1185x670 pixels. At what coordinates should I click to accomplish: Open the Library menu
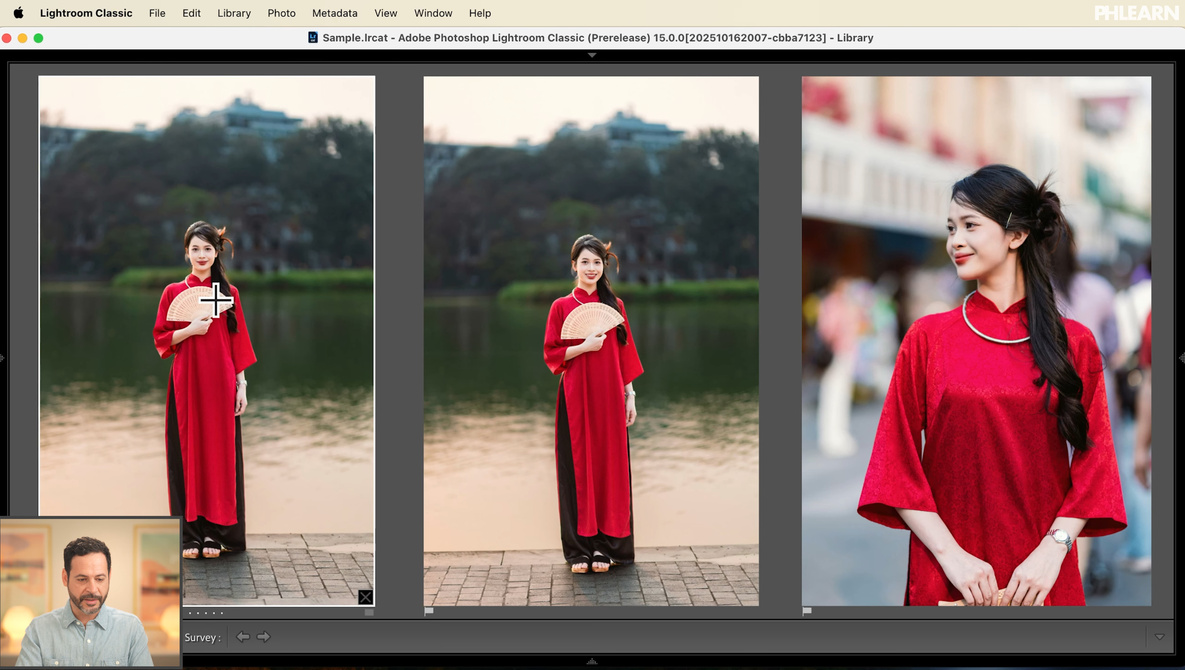coord(234,13)
